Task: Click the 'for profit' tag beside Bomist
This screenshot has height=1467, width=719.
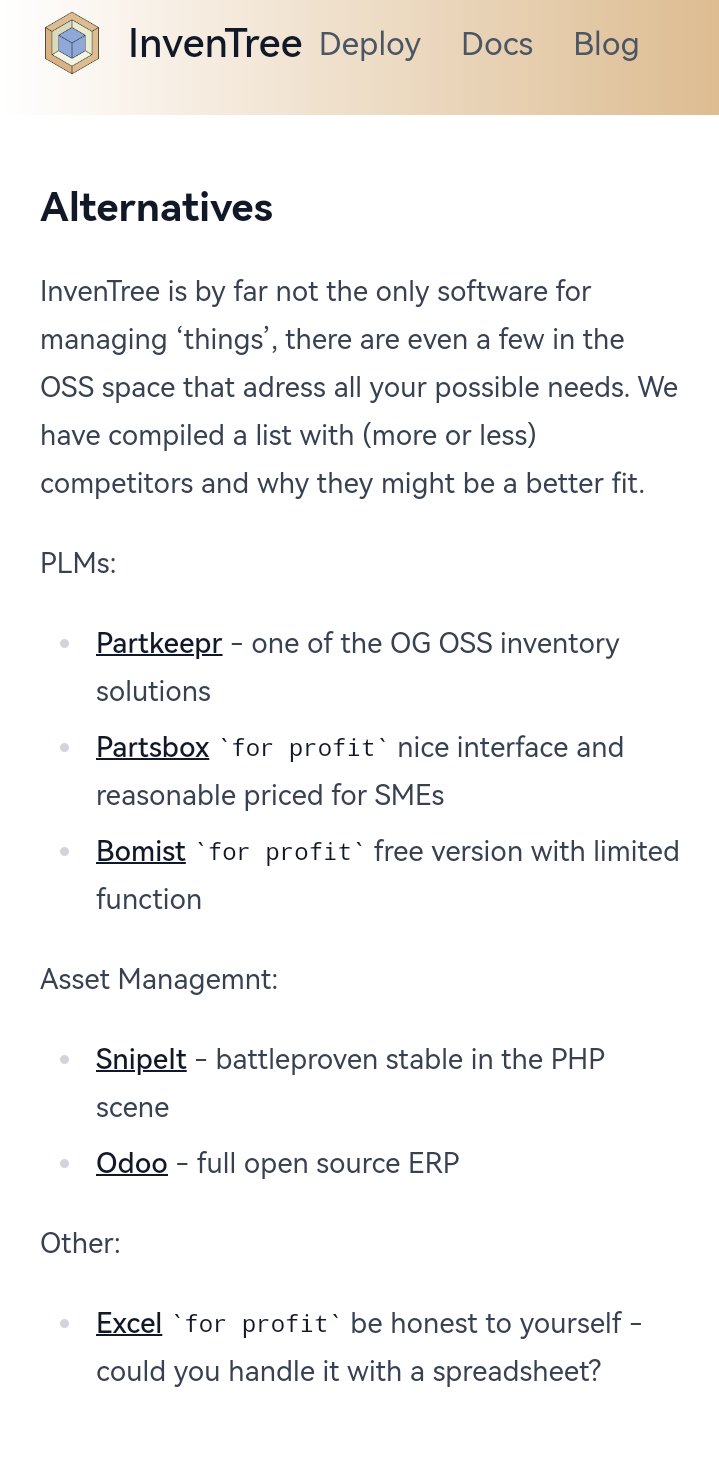Action: coord(281,852)
